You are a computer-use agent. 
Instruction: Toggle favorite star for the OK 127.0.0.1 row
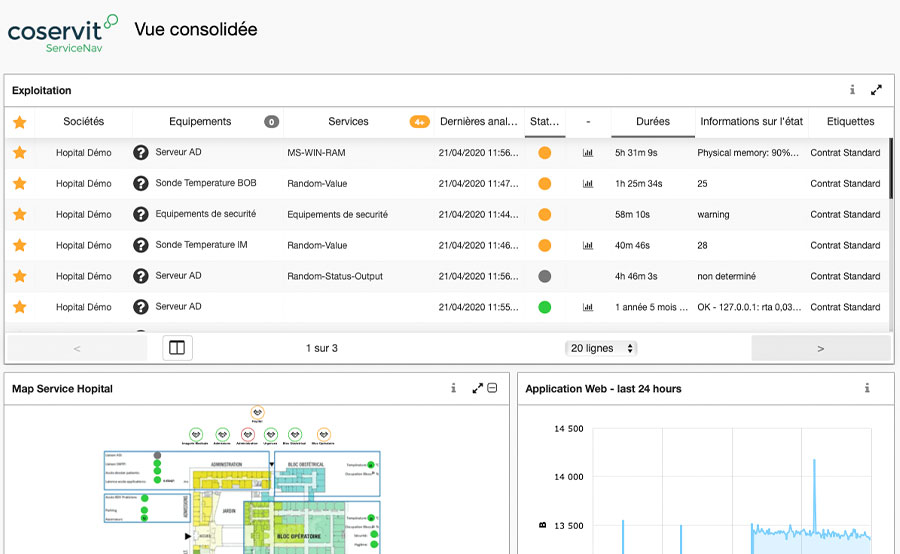tap(20, 307)
